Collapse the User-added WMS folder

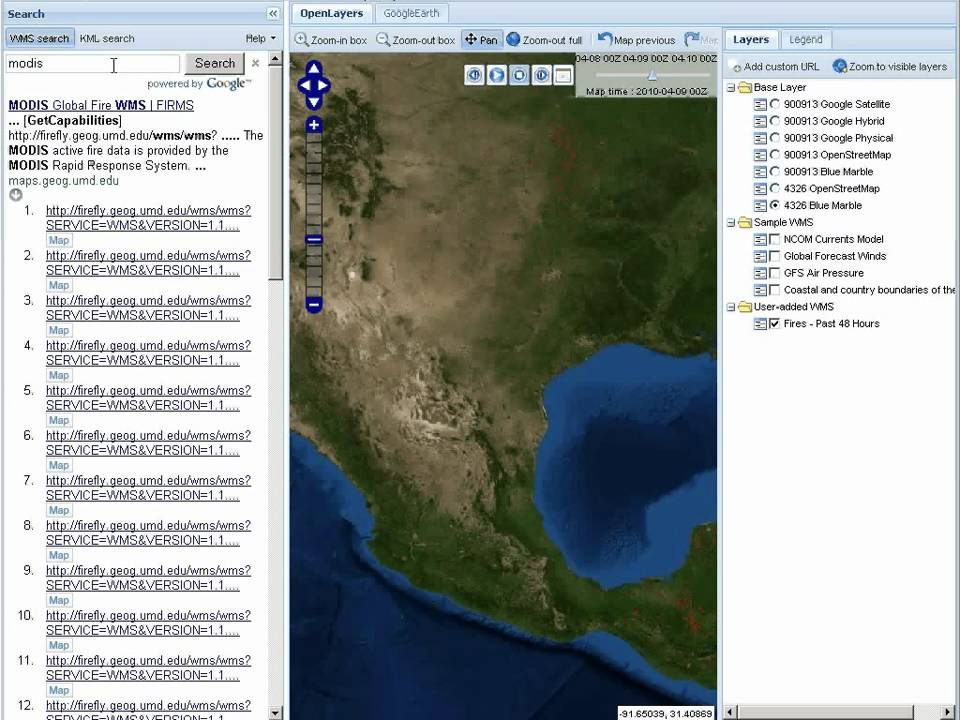click(x=731, y=307)
